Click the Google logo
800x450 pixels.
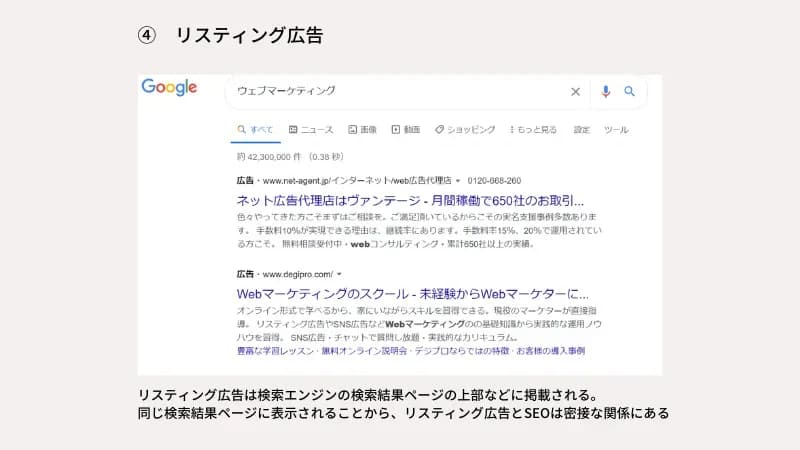pyautogui.click(x=169, y=87)
